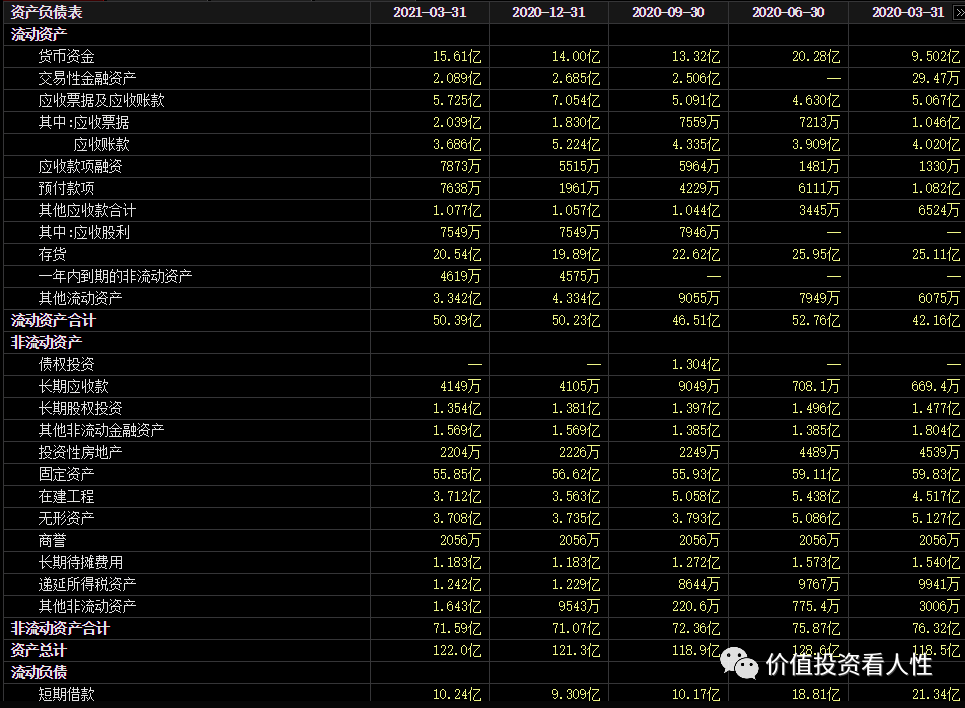
Task: Select the 短期借款 row label
Action: (66, 695)
